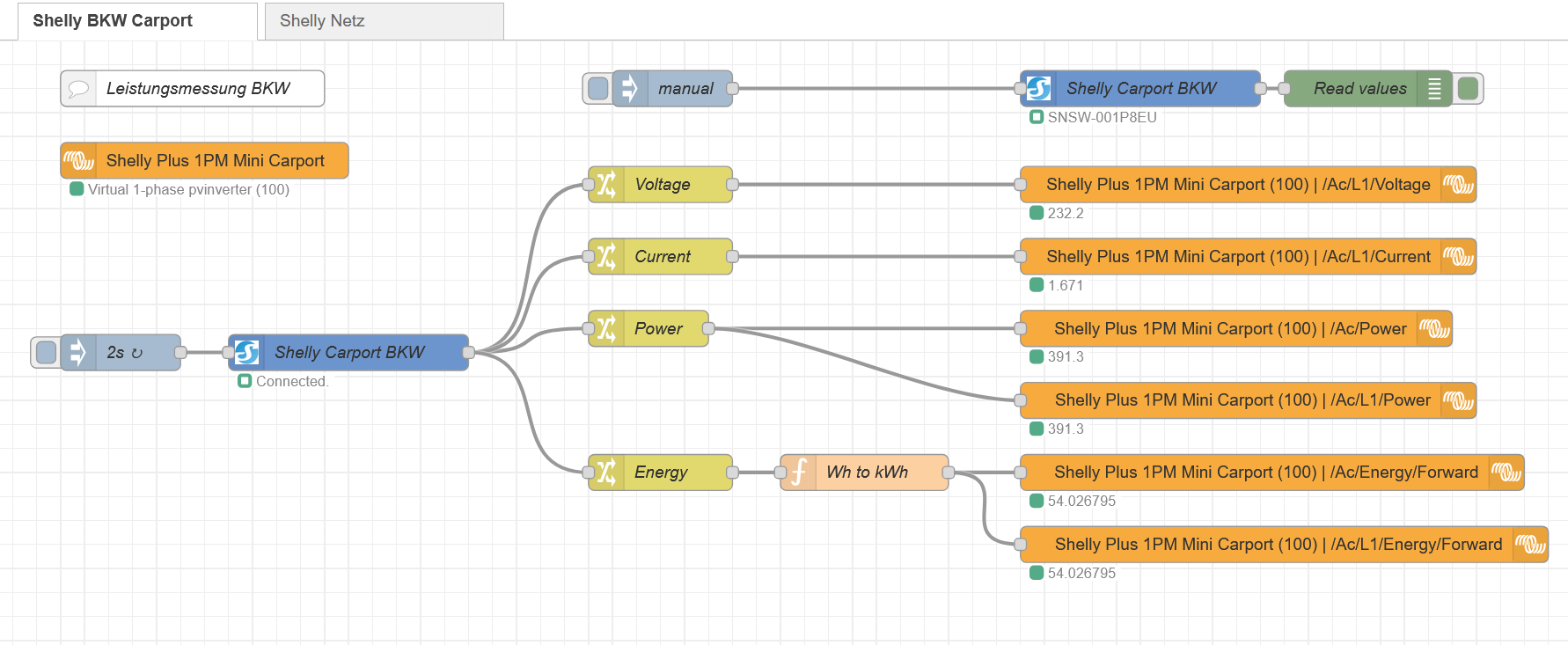The image size is (1568, 645).
Task: Click the Leistungsmessung BKW comment bubble icon
Action: (x=78, y=89)
